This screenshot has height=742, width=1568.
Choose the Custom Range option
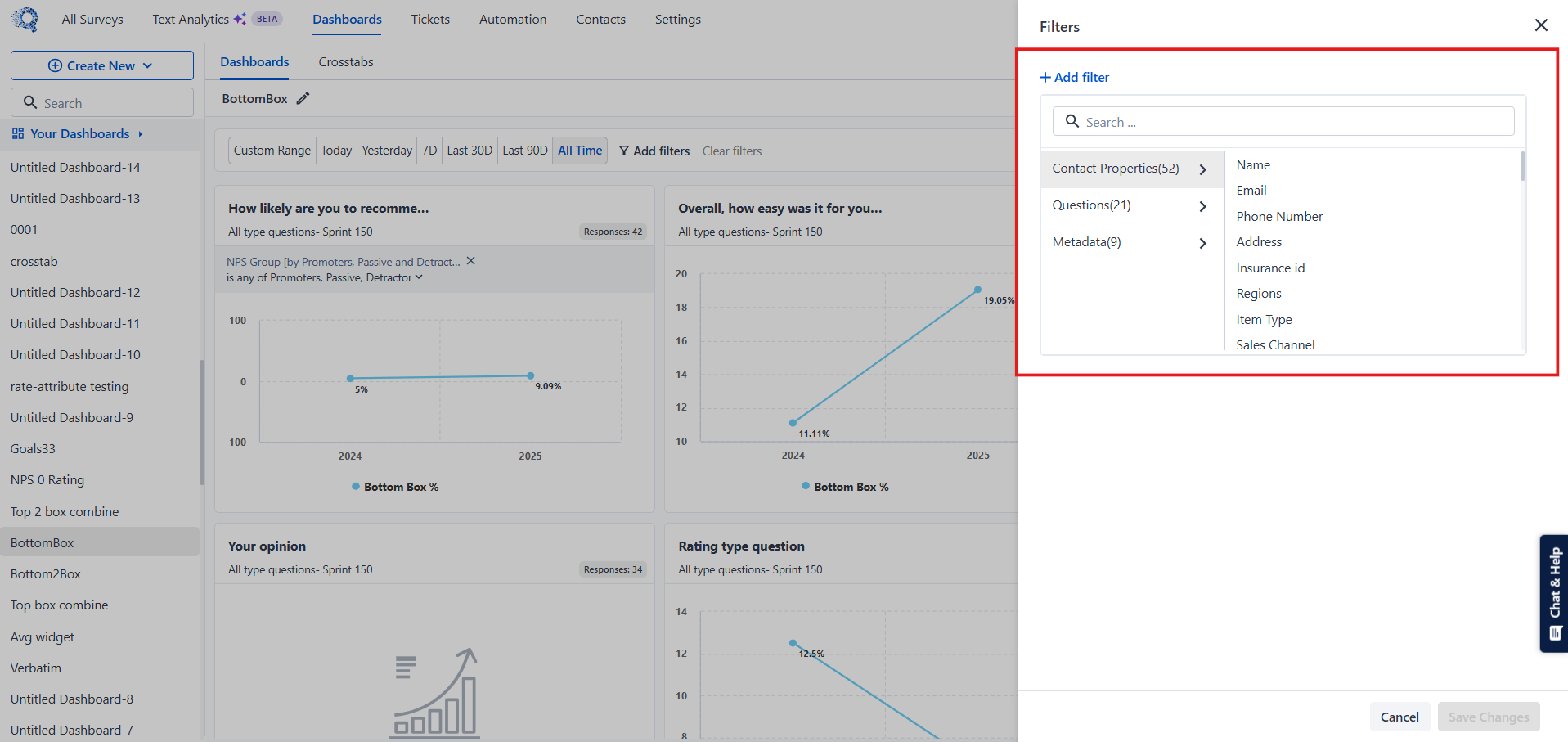pos(272,151)
